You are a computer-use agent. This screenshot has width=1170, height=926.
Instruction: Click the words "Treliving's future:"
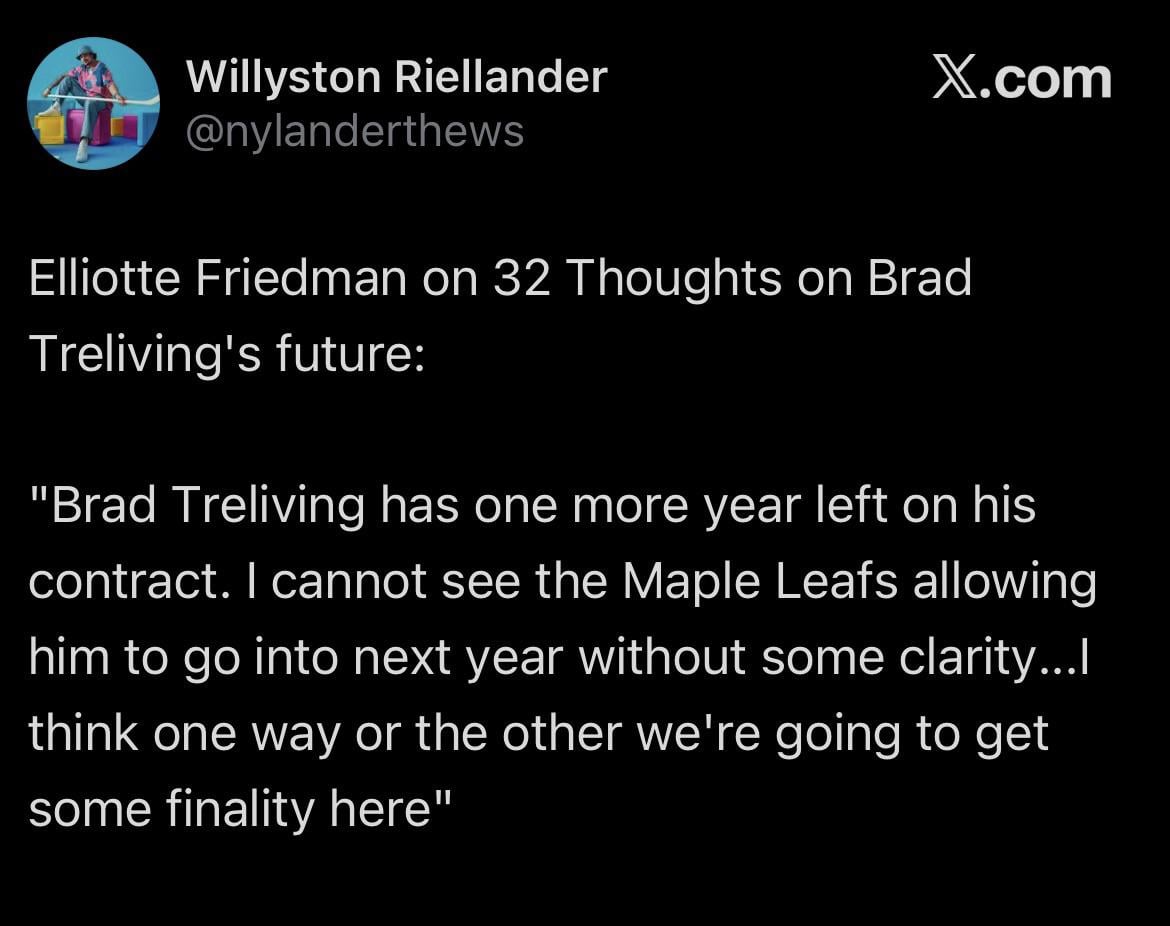click(x=227, y=353)
